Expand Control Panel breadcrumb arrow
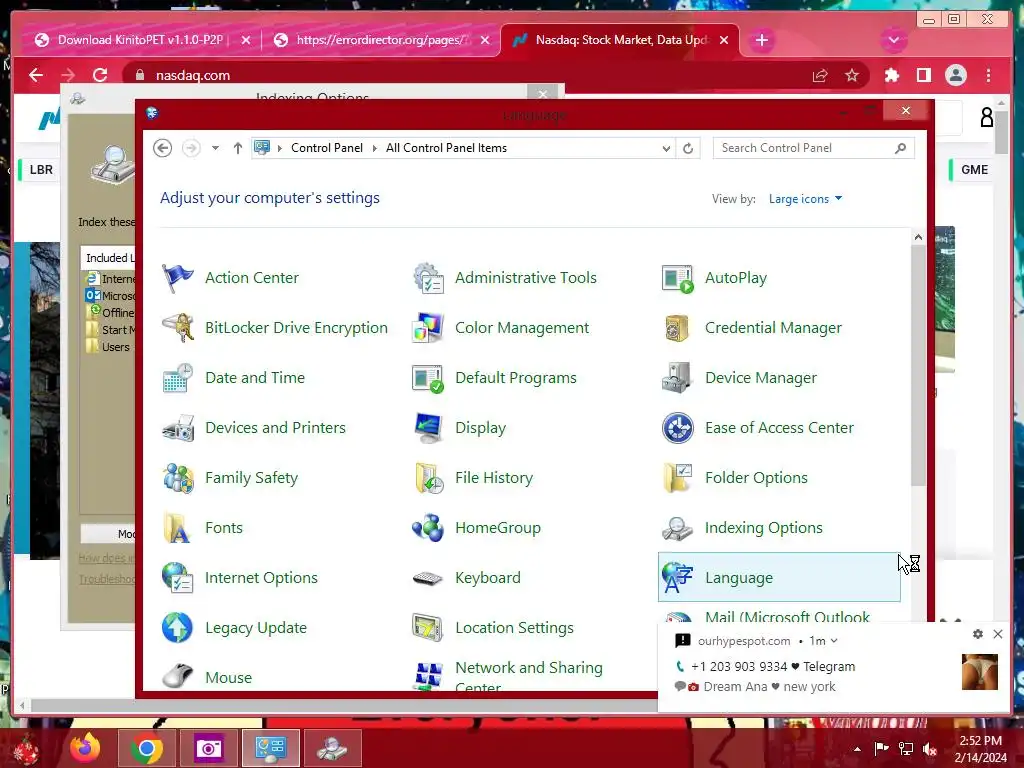The height and width of the screenshot is (768, 1024). pyautogui.click(x=280, y=148)
